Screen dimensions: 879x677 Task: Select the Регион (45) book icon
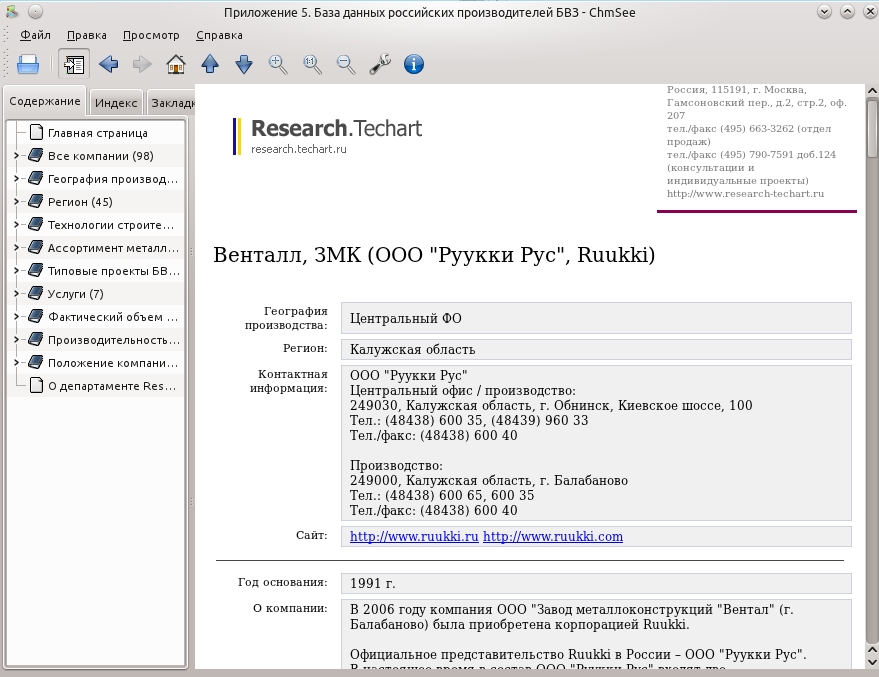point(35,201)
